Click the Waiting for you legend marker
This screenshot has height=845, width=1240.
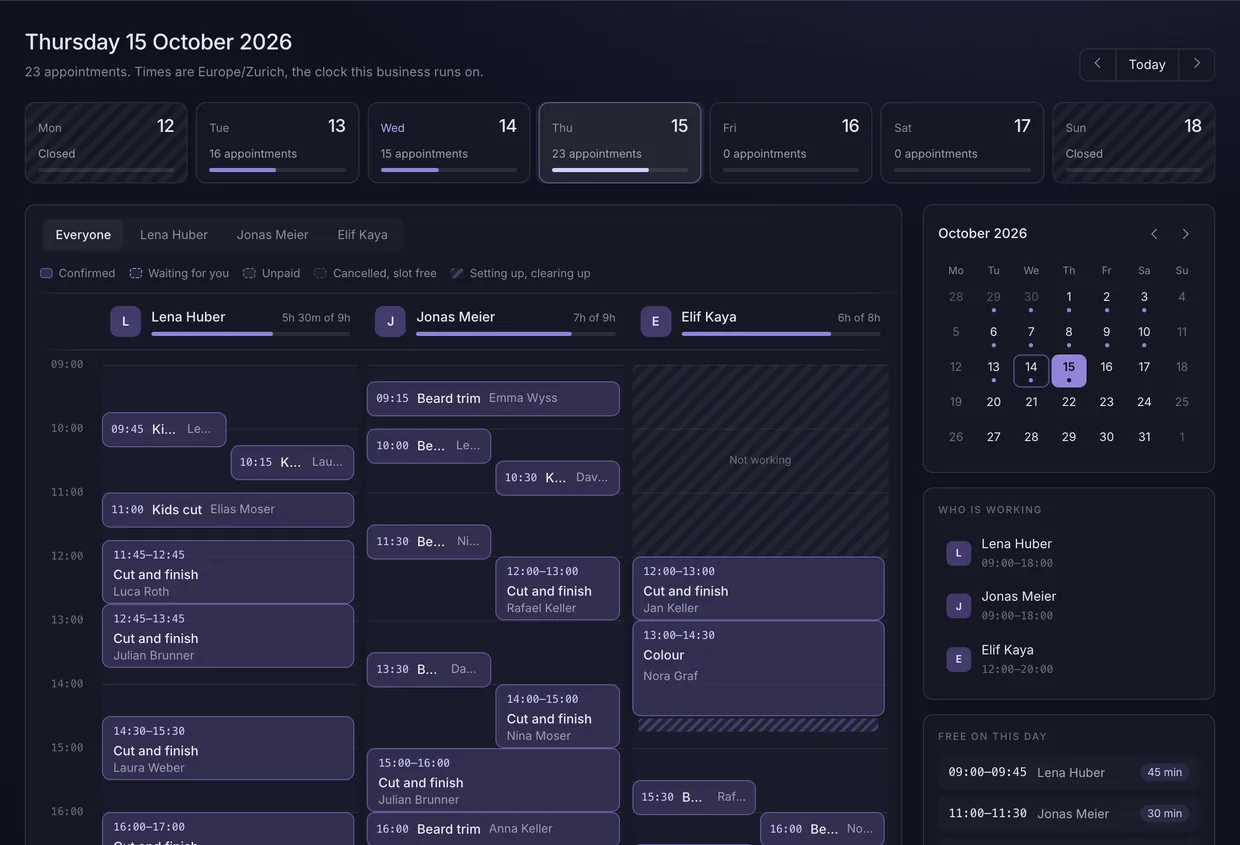coord(136,273)
